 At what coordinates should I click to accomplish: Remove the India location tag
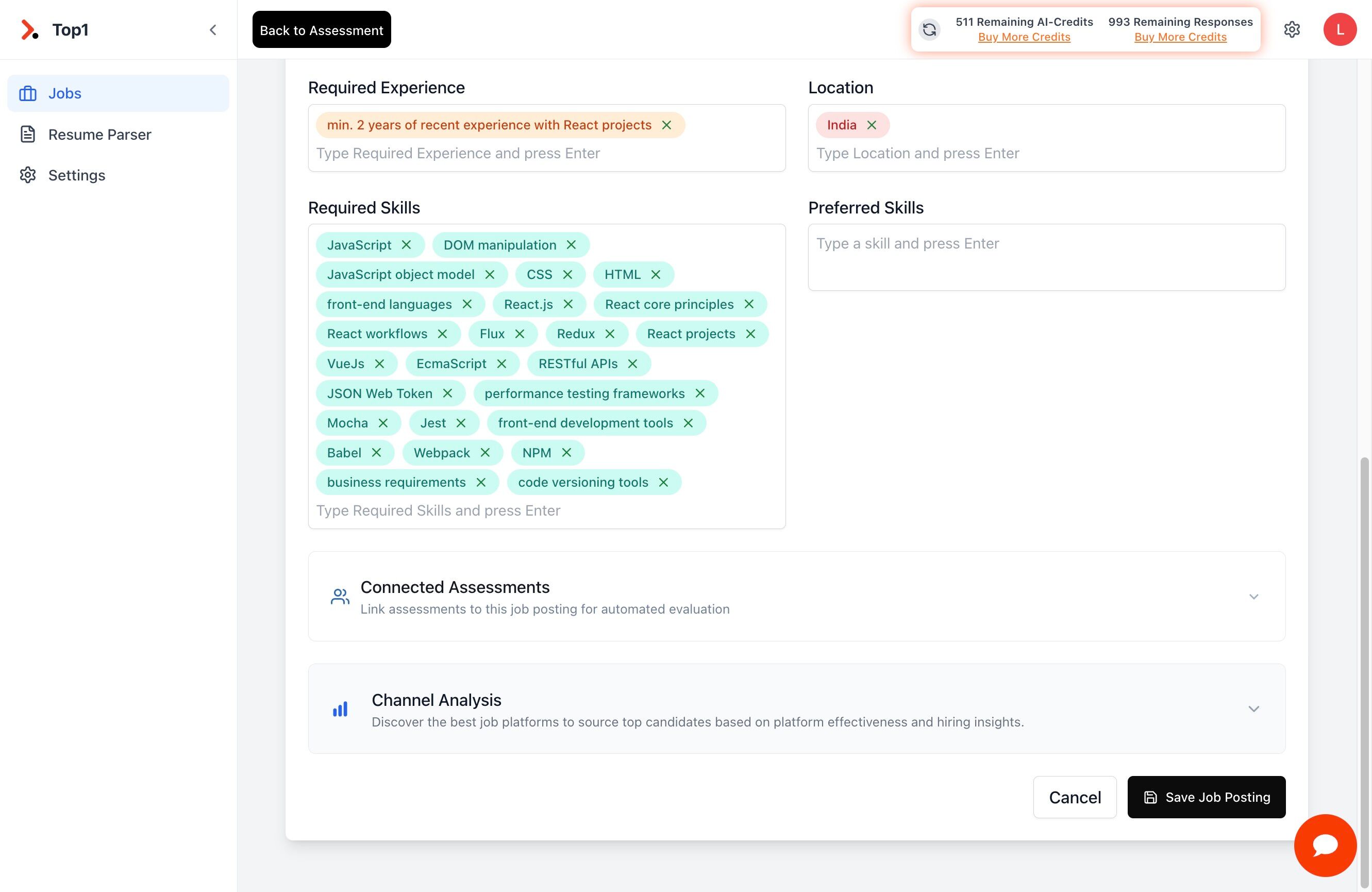click(x=872, y=125)
